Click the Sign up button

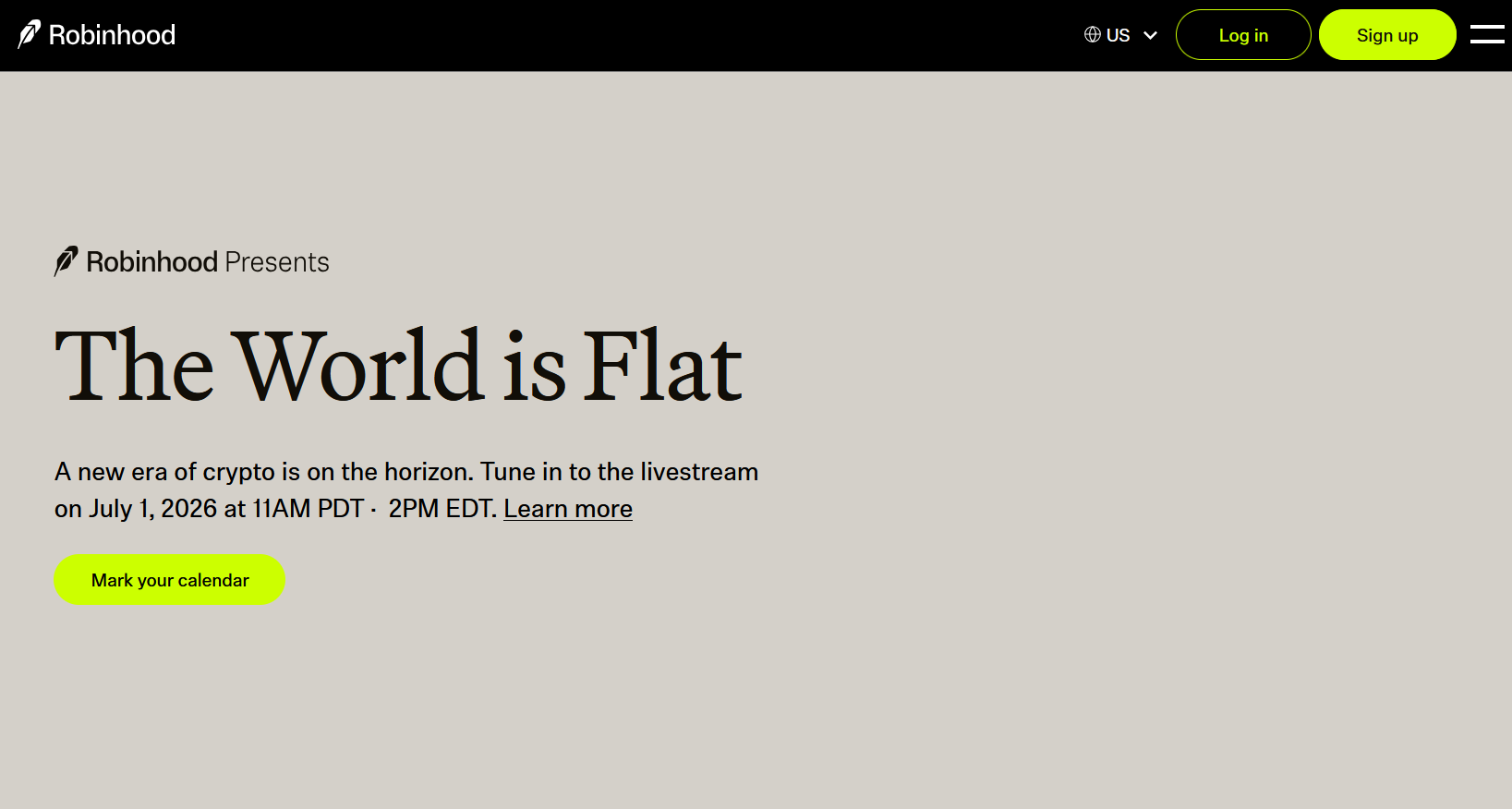1387,35
